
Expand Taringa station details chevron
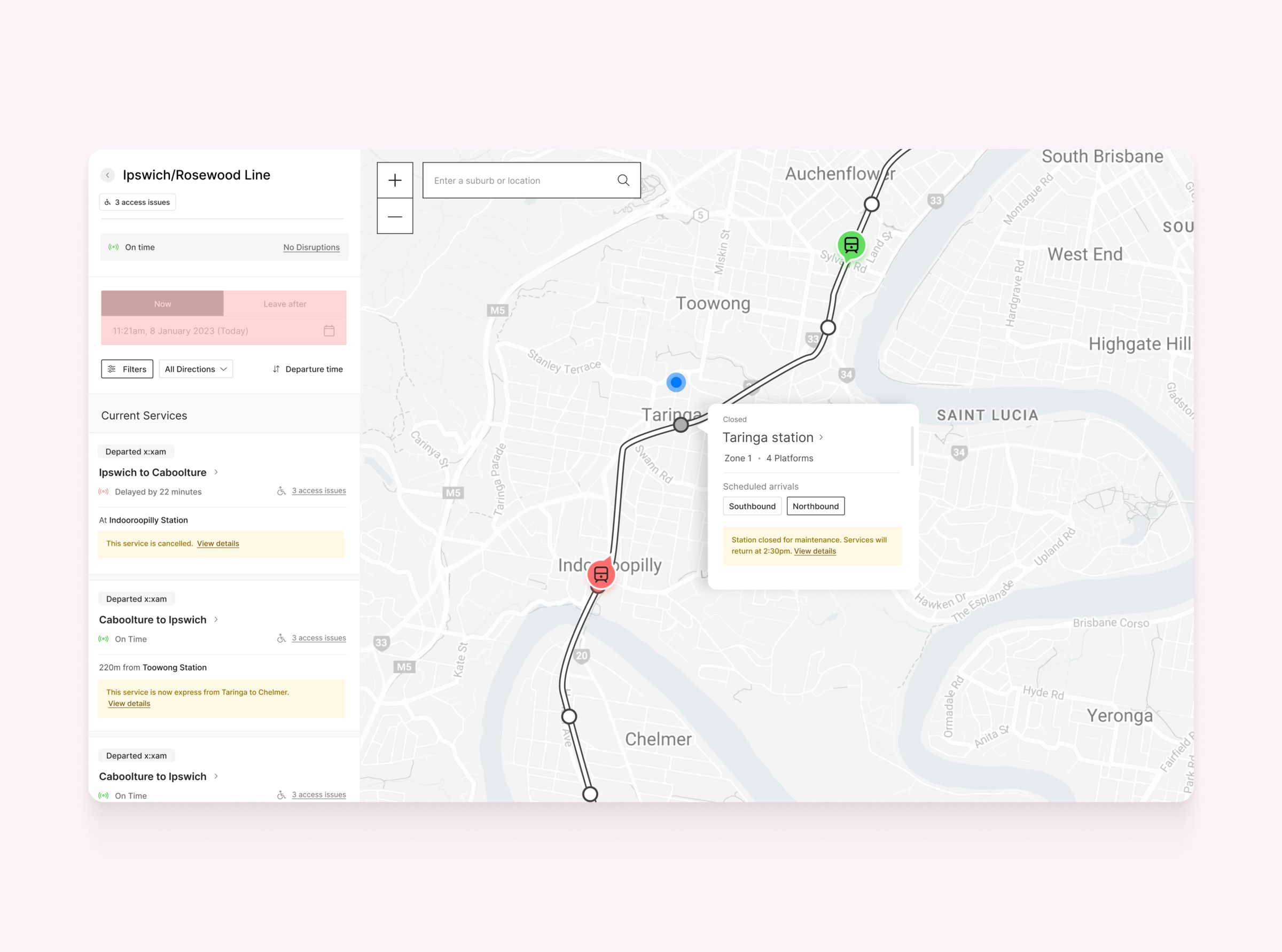click(x=822, y=438)
